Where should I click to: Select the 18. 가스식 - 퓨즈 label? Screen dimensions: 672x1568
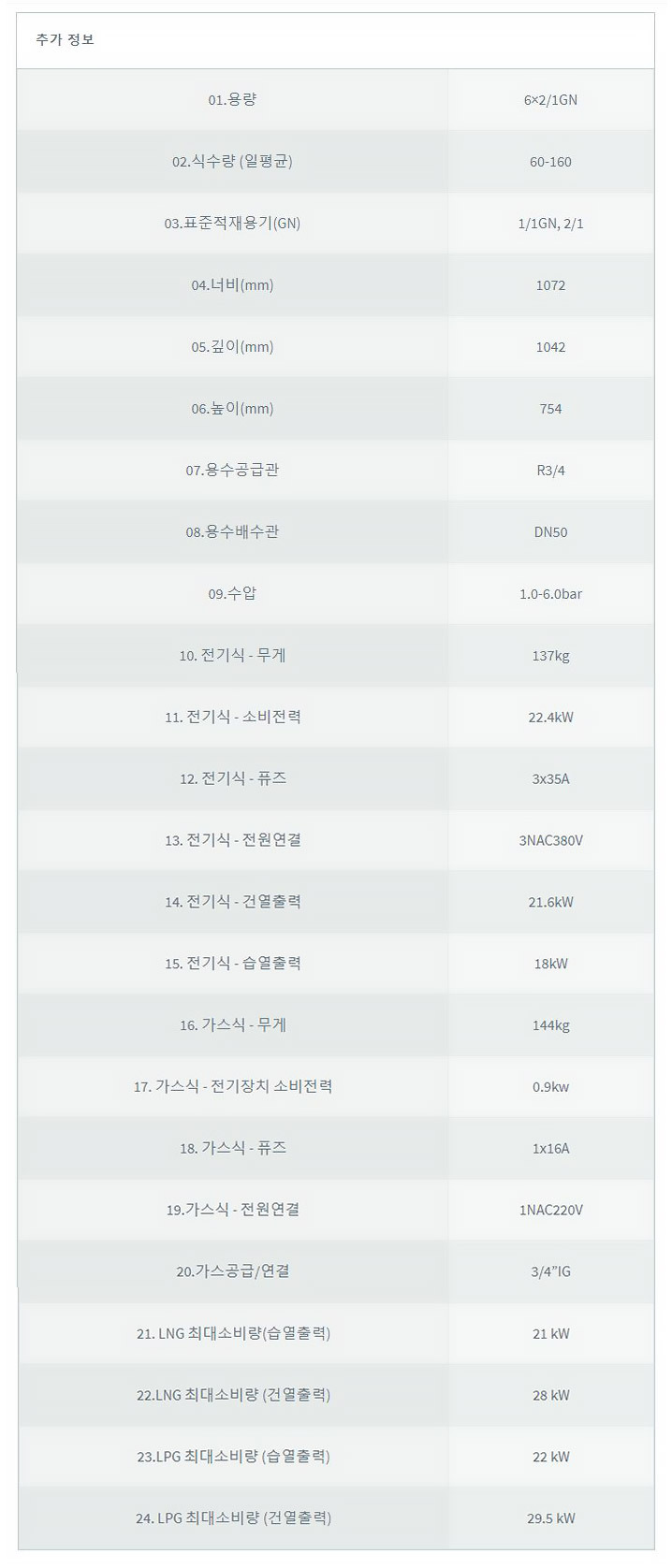(x=232, y=1148)
